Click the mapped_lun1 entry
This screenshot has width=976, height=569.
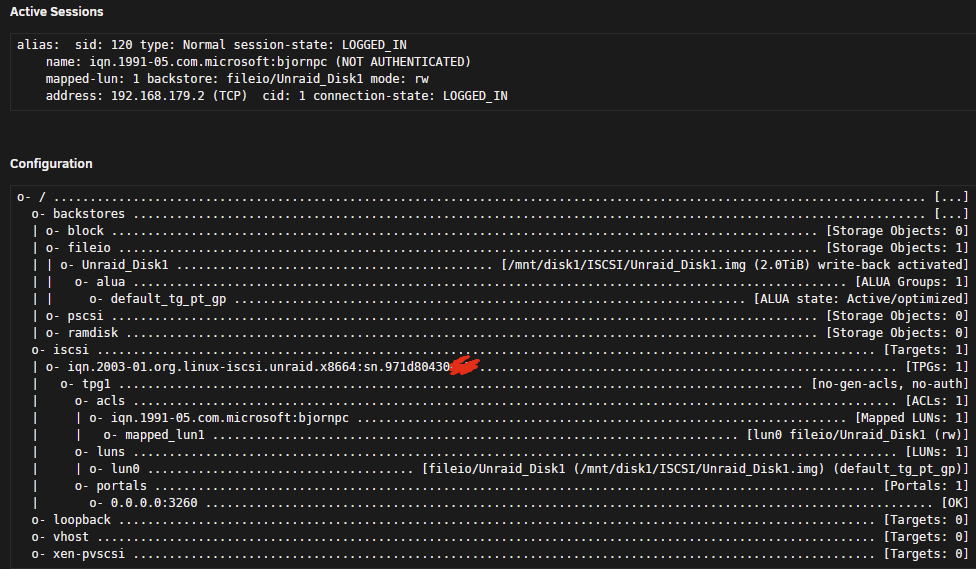point(164,435)
